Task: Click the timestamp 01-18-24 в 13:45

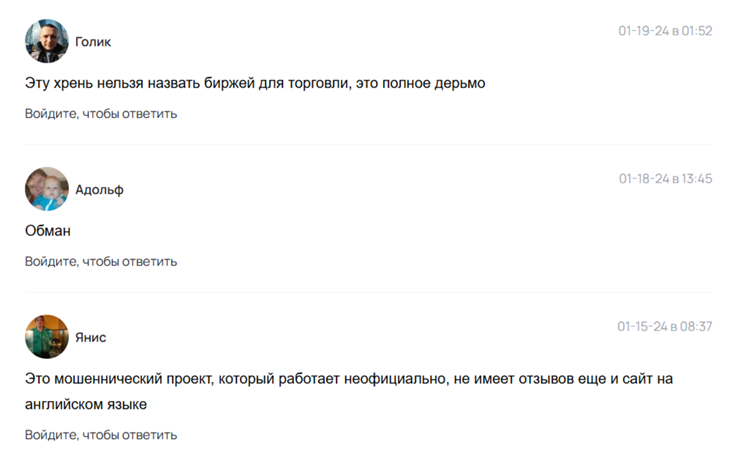Action: pyautogui.click(x=666, y=179)
